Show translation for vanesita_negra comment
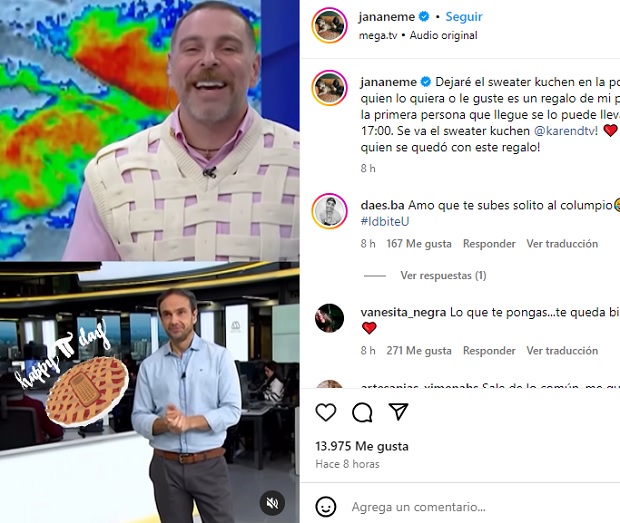Image resolution: width=620 pixels, height=523 pixels. (562, 351)
